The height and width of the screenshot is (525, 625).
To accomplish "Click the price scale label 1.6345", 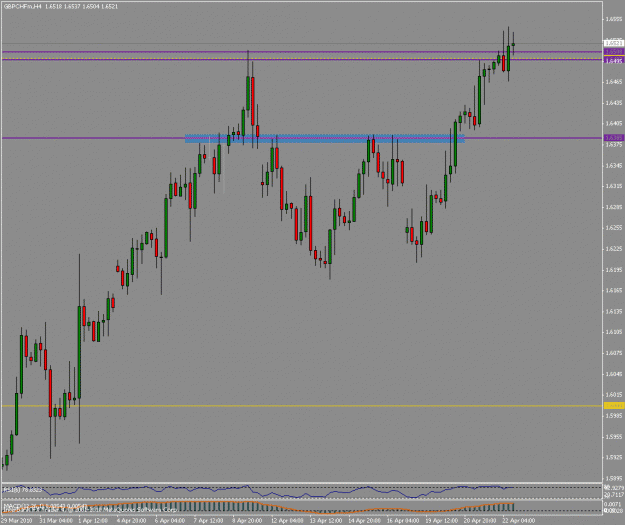I will coord(614,165).
